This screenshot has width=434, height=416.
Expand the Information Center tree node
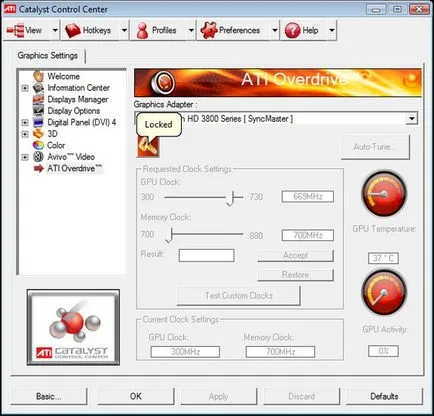pos(25,88)
